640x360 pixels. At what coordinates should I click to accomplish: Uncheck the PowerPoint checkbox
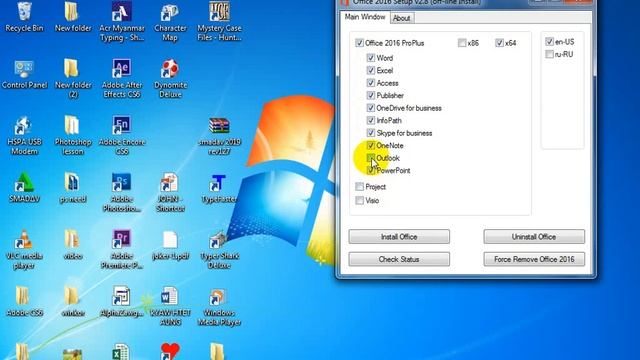371,170
